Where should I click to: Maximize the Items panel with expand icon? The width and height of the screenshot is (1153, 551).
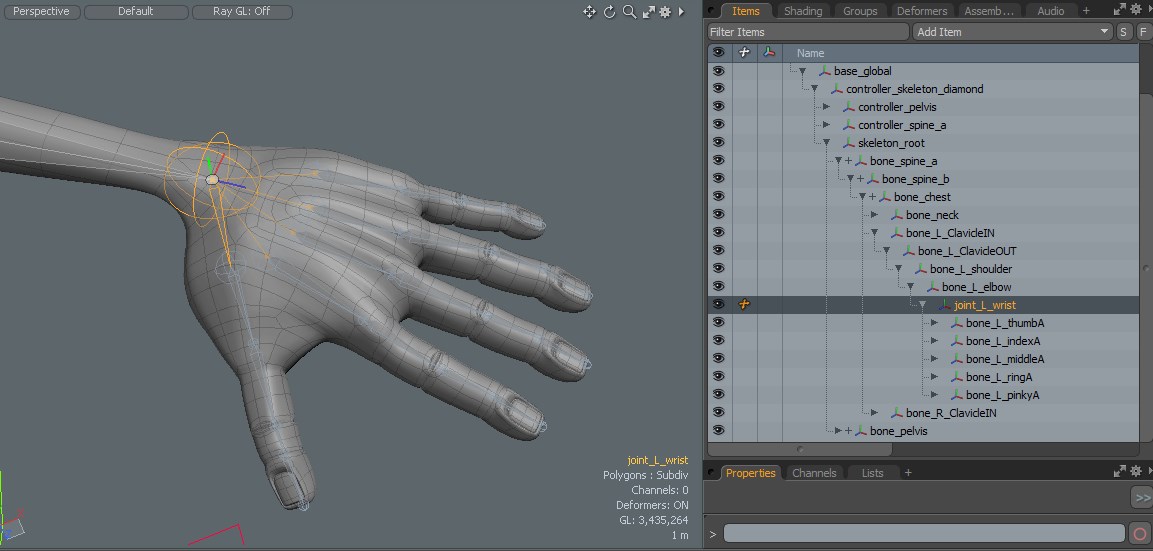pyautogui.click(x=1119, y=10)
